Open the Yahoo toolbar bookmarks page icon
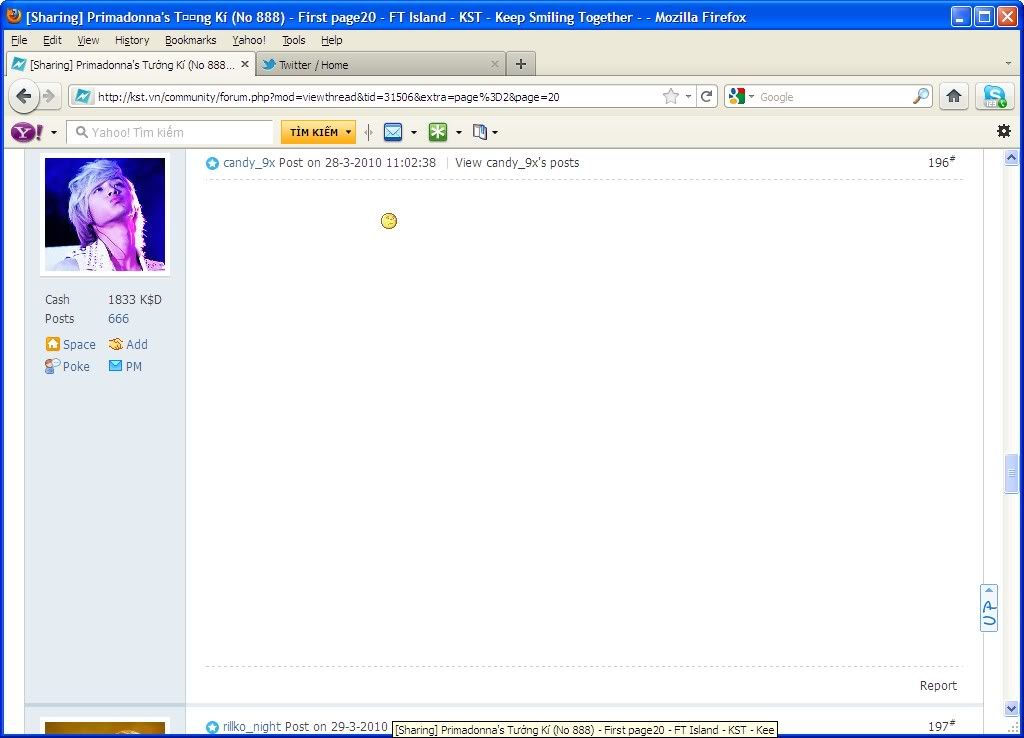Screen dimensions: 1024x738 tap(480, 132)
